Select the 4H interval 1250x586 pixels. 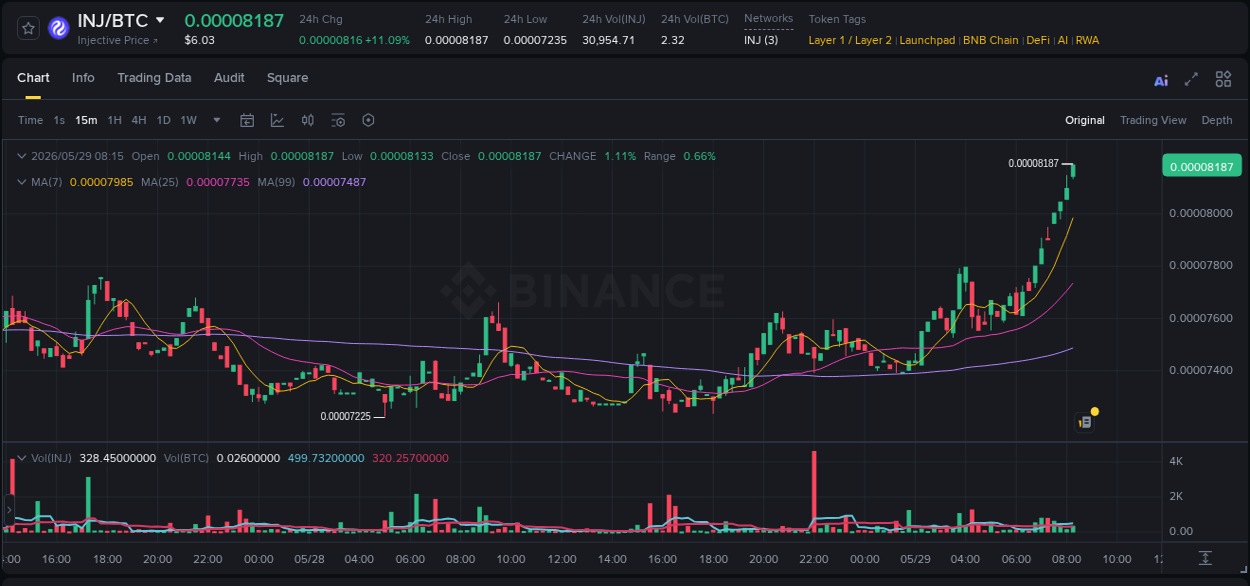pyautogui.click(x=139, y=120)
